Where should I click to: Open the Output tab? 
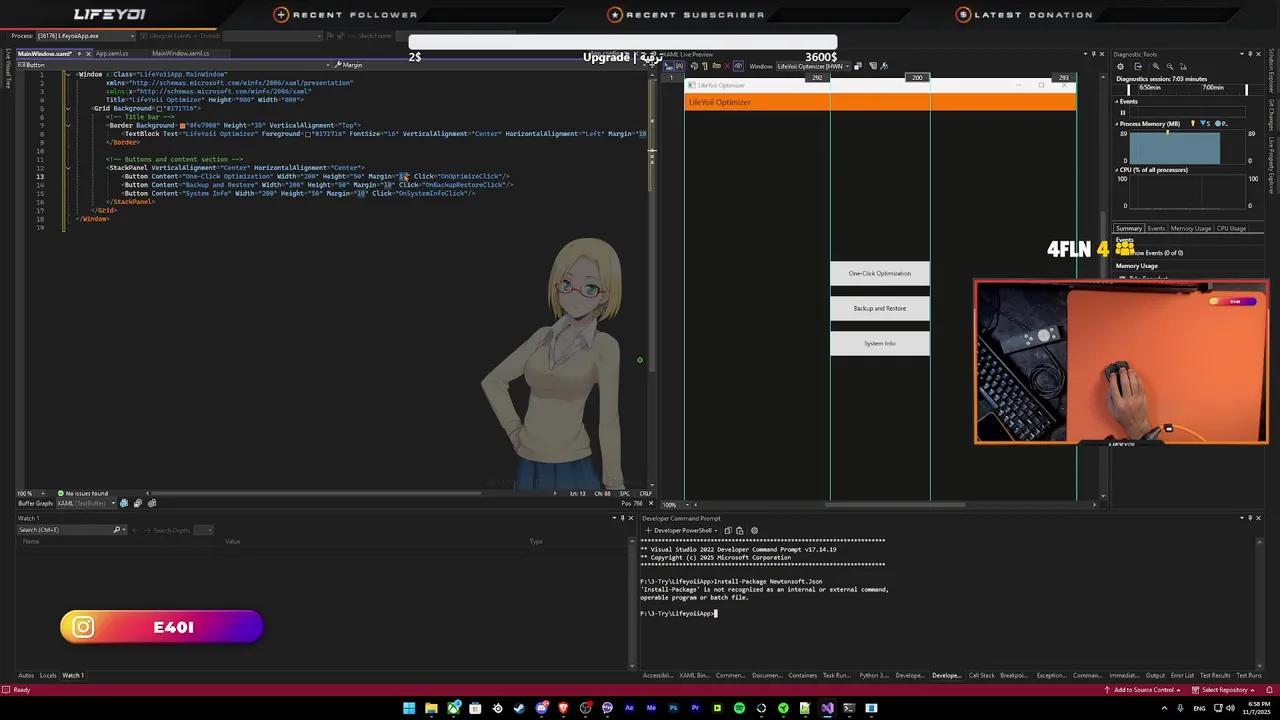point(1155,675)
